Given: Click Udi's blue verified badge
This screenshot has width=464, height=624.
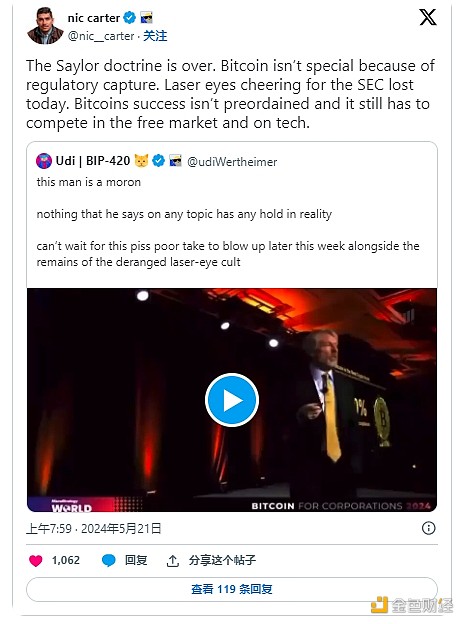Looking at the screenshot, I should pyautogui.click(x=158, y=161).
